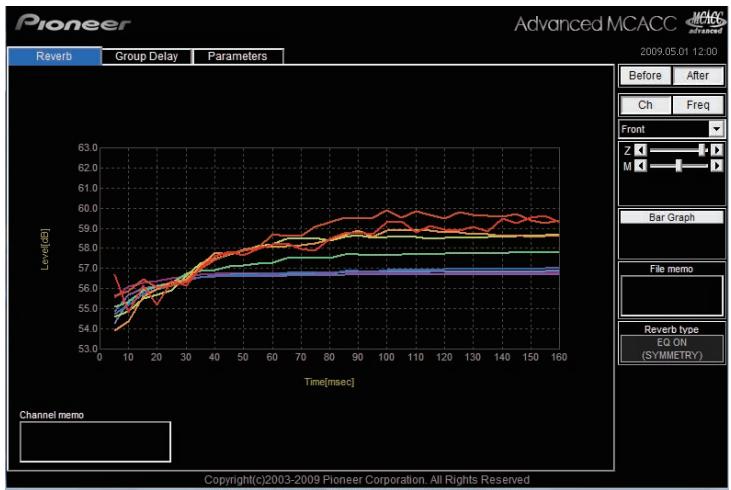Click the Time[msec] axis label
Viewport: 731px width, 490px height.
click(x=329, y=382)
